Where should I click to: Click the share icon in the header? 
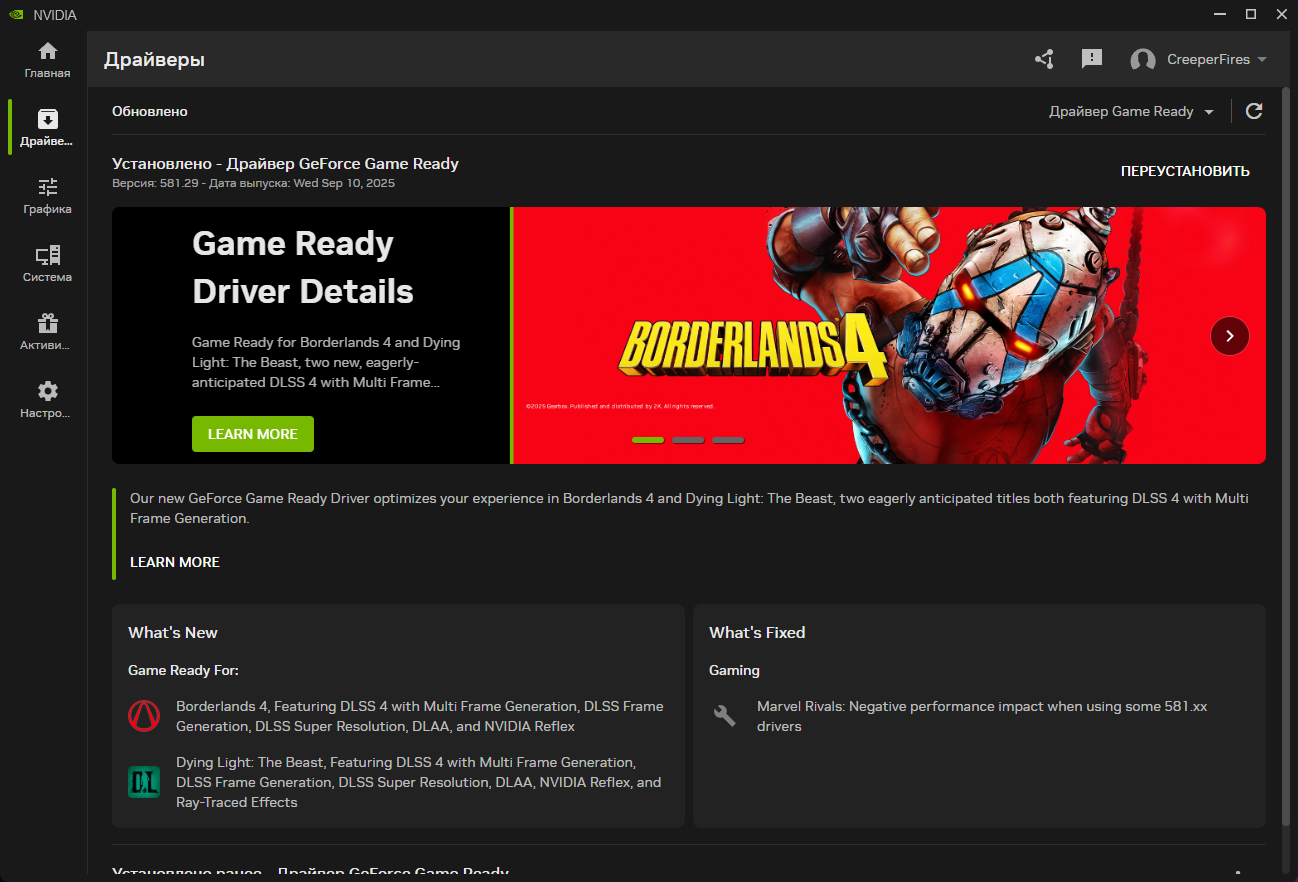tap(1044, 59)
